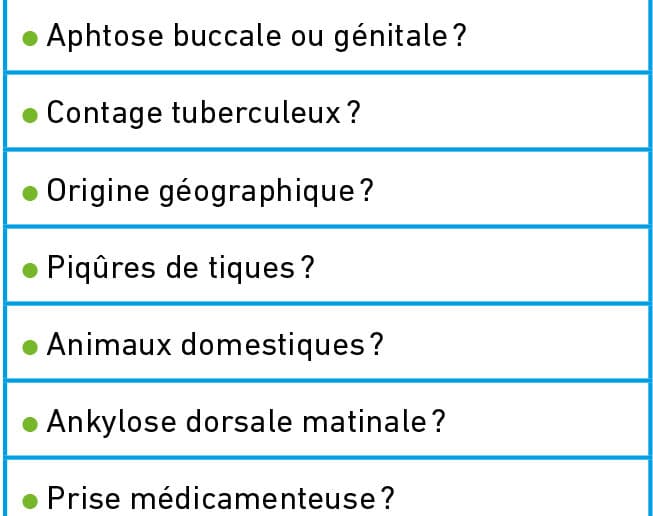
Task: Select the text 'Contage tuberculeux?'
Action: click(203, 113)
